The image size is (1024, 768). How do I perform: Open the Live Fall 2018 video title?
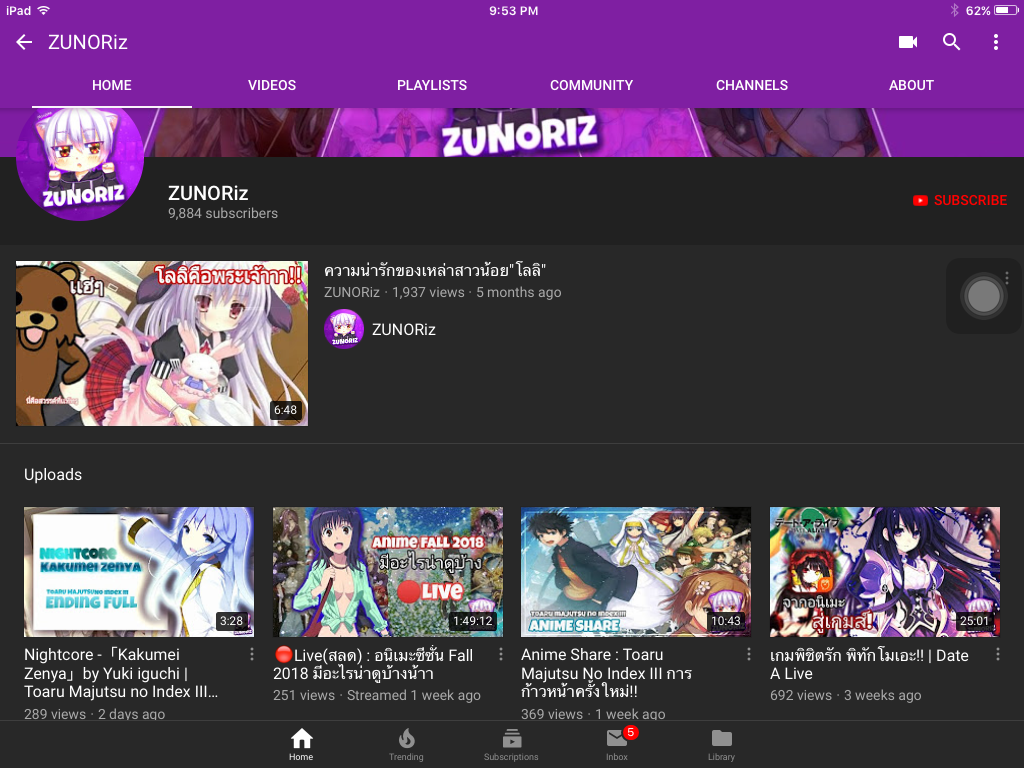coord(373,664)
